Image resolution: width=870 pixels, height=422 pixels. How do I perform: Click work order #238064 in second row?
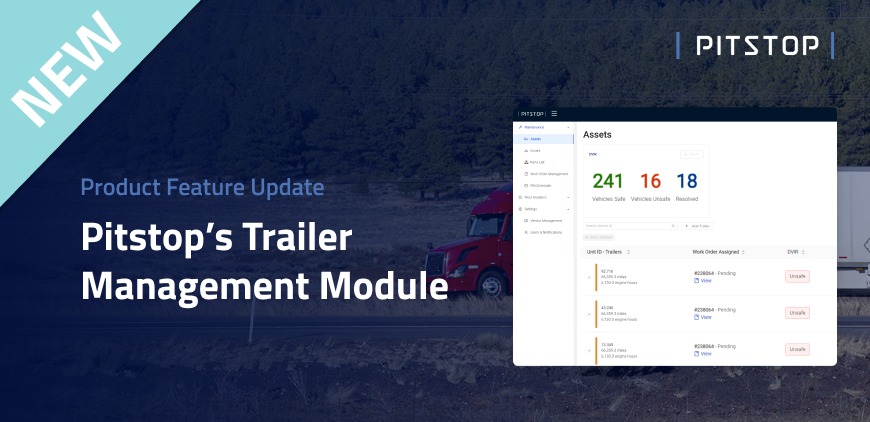pyautogui.click(x=705, y=310)
